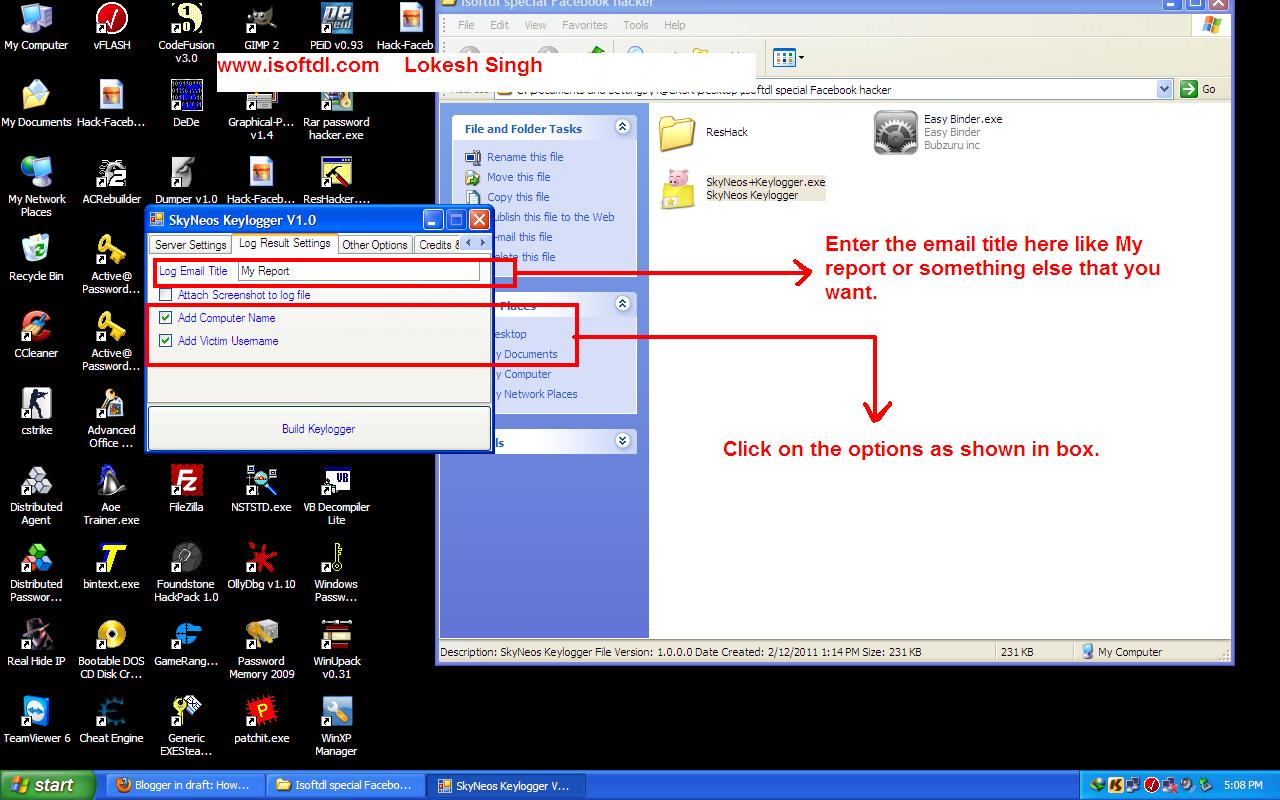
Task: Click the GameRanger desktop icon
Action: click(186, 643)
